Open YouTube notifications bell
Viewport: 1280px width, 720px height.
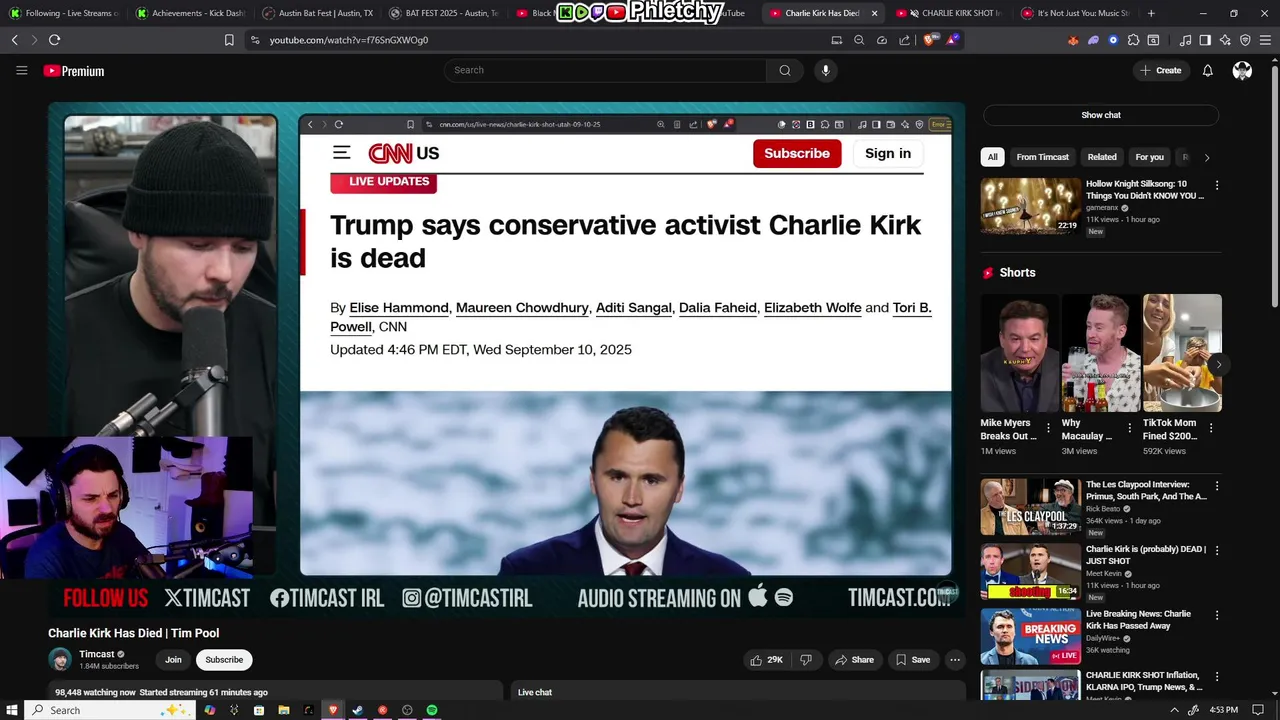click(x=1207, y=70)
